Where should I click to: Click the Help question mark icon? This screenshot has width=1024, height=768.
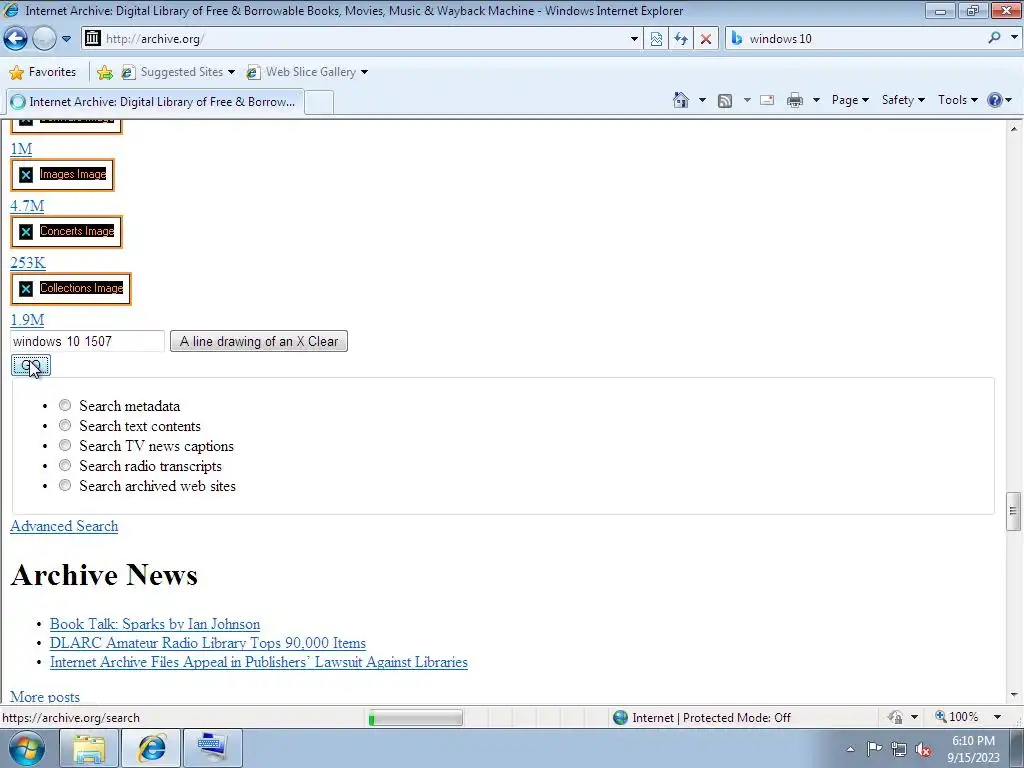(995, 100)
